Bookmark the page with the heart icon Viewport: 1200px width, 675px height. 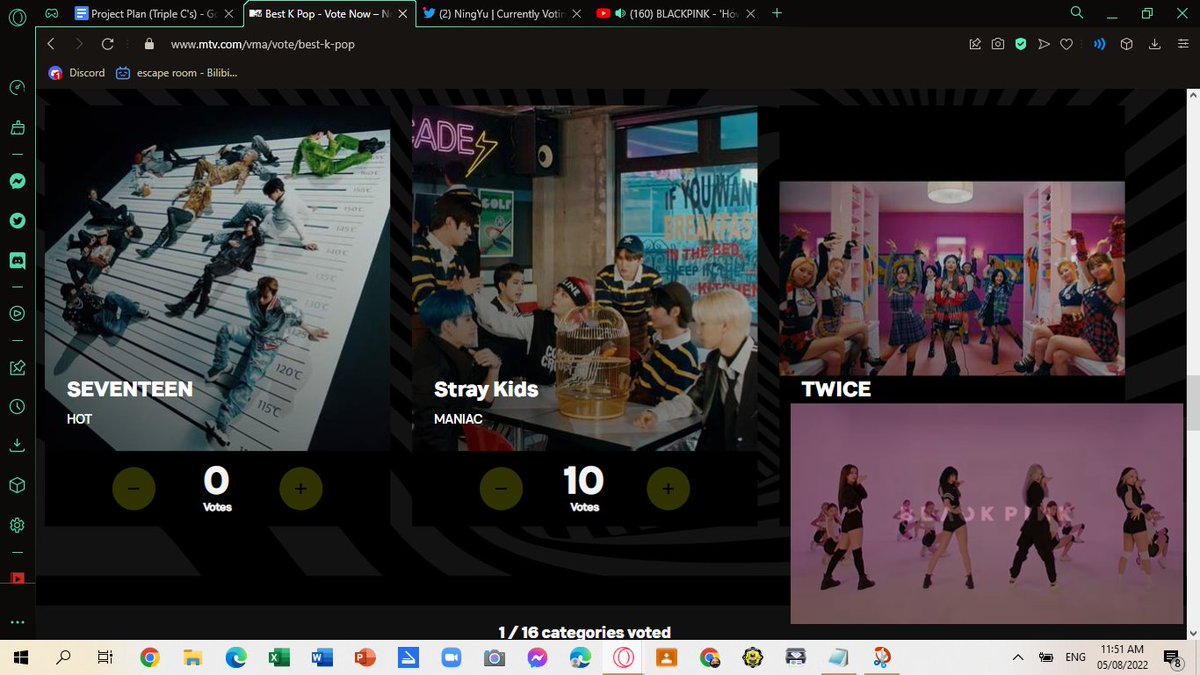click(x=1067, y=44)
